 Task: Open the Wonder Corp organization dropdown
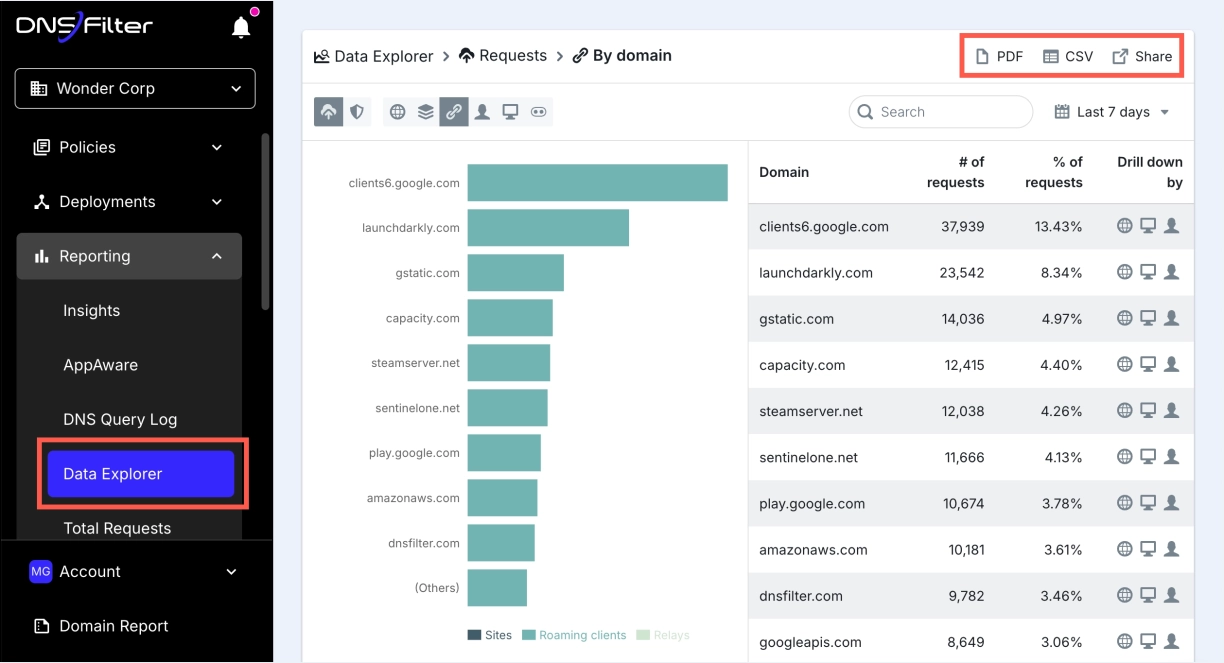pyautogui.click(x=135, y=88)
